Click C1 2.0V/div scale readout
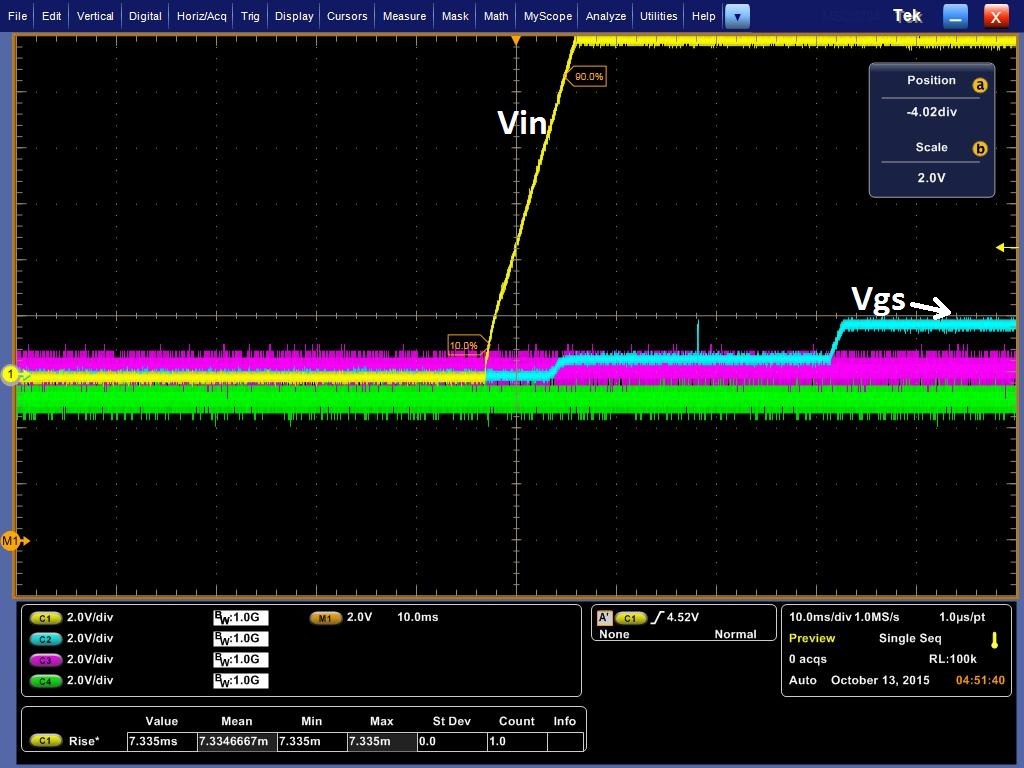 90,617
